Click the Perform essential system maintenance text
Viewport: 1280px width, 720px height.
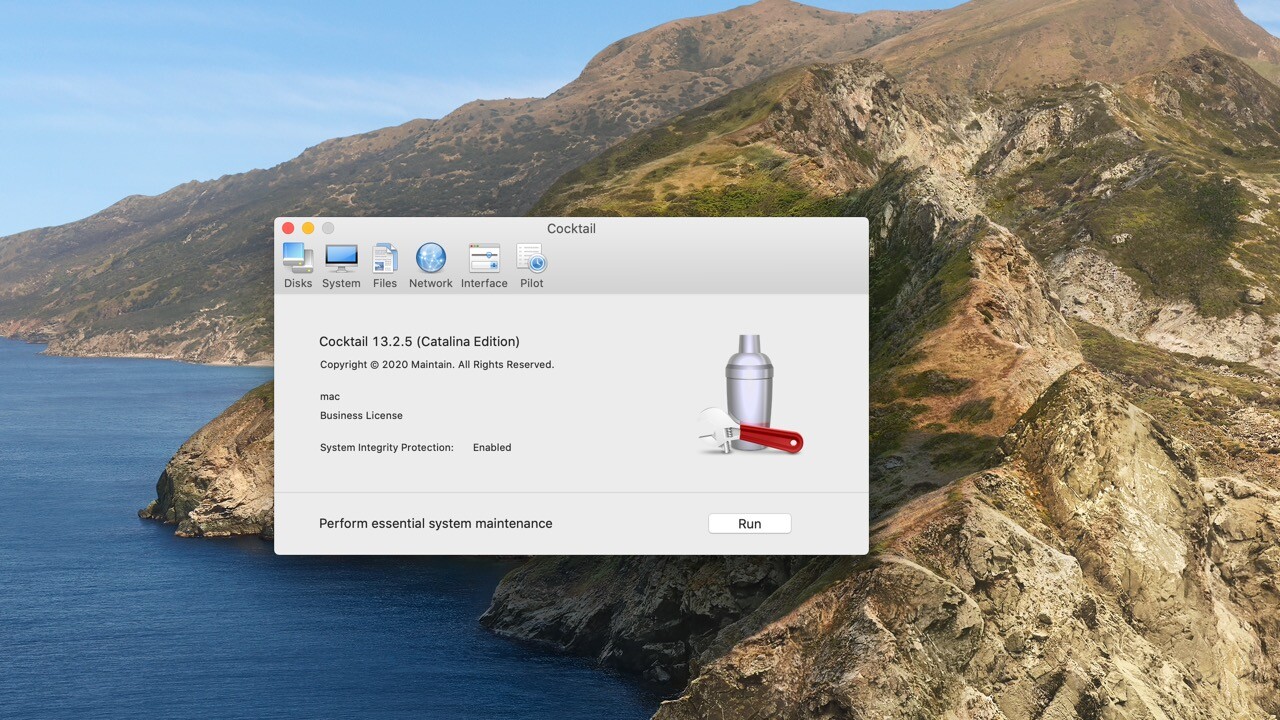pos(436,524)
